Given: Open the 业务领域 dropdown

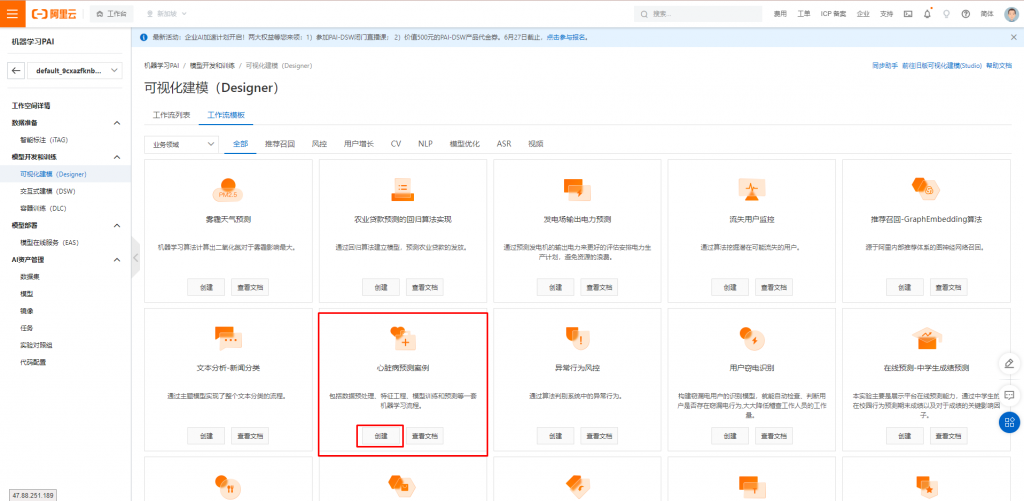Looking at the screenshot, I should tap(182, 144).
